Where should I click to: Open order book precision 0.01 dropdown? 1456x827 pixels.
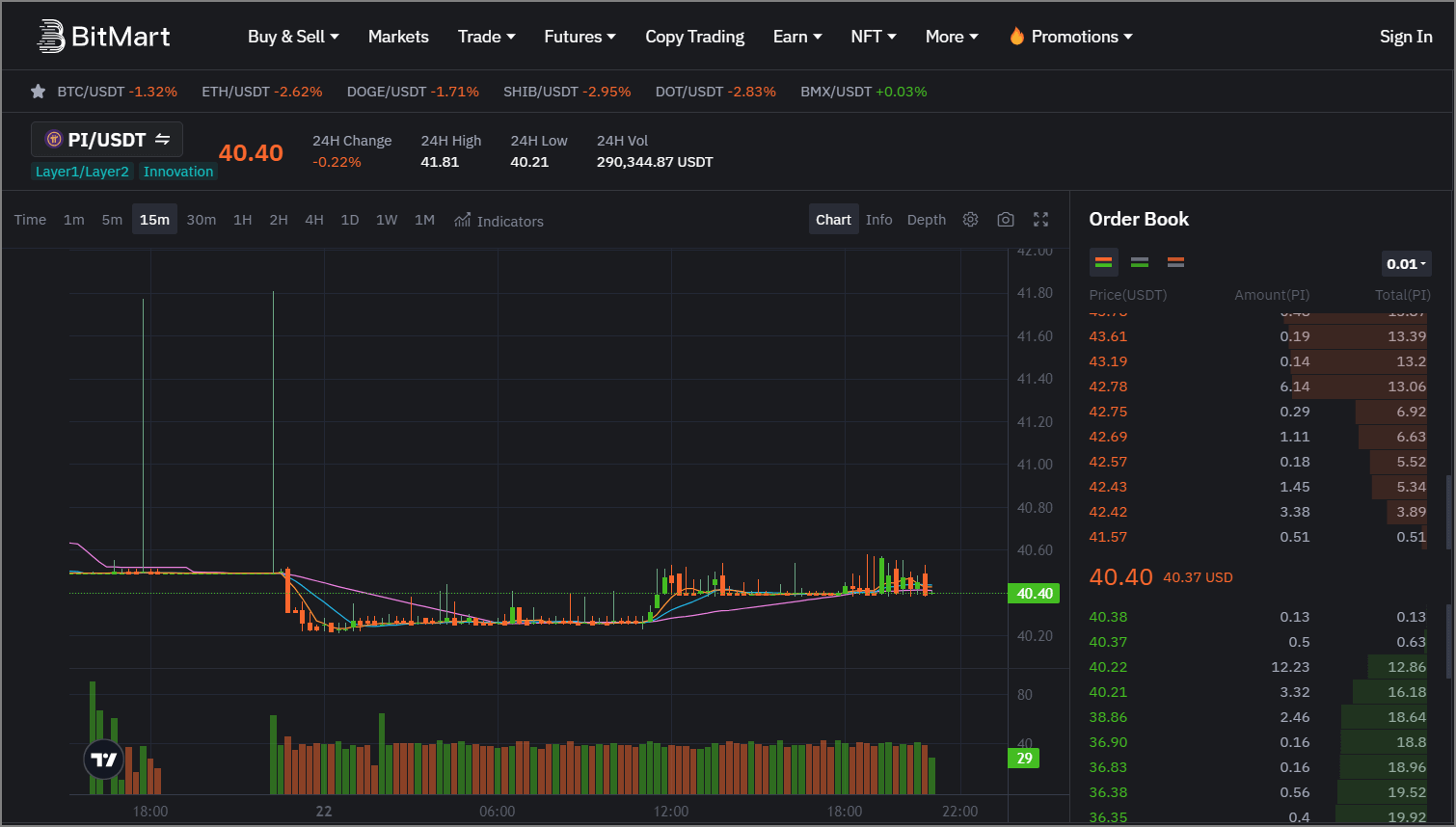1406,264
